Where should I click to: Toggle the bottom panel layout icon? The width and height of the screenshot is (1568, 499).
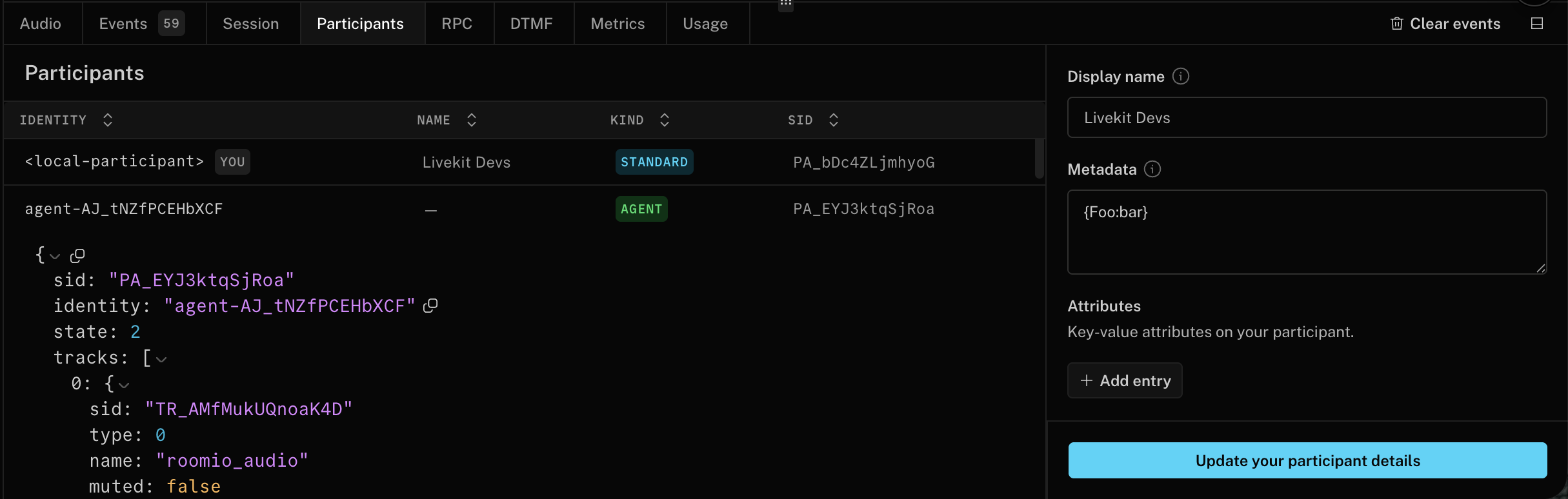1536,24
